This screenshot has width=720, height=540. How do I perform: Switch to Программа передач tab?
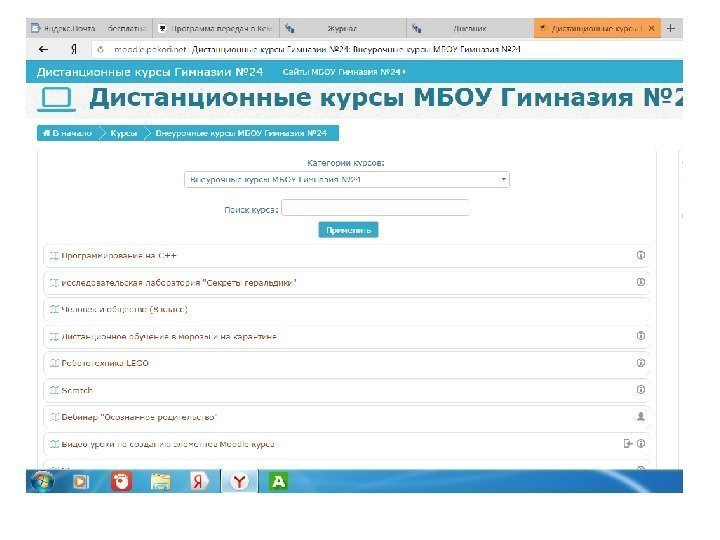pyautogui.click(x=216, y=28)
